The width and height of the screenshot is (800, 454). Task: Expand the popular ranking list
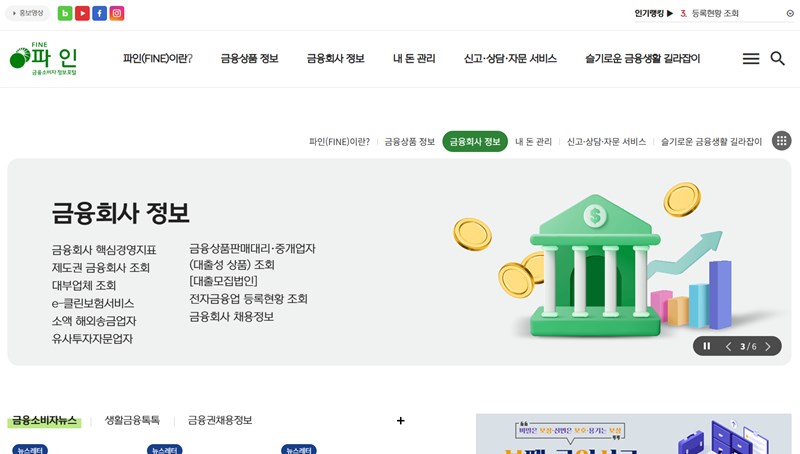[x=789, y=13]
